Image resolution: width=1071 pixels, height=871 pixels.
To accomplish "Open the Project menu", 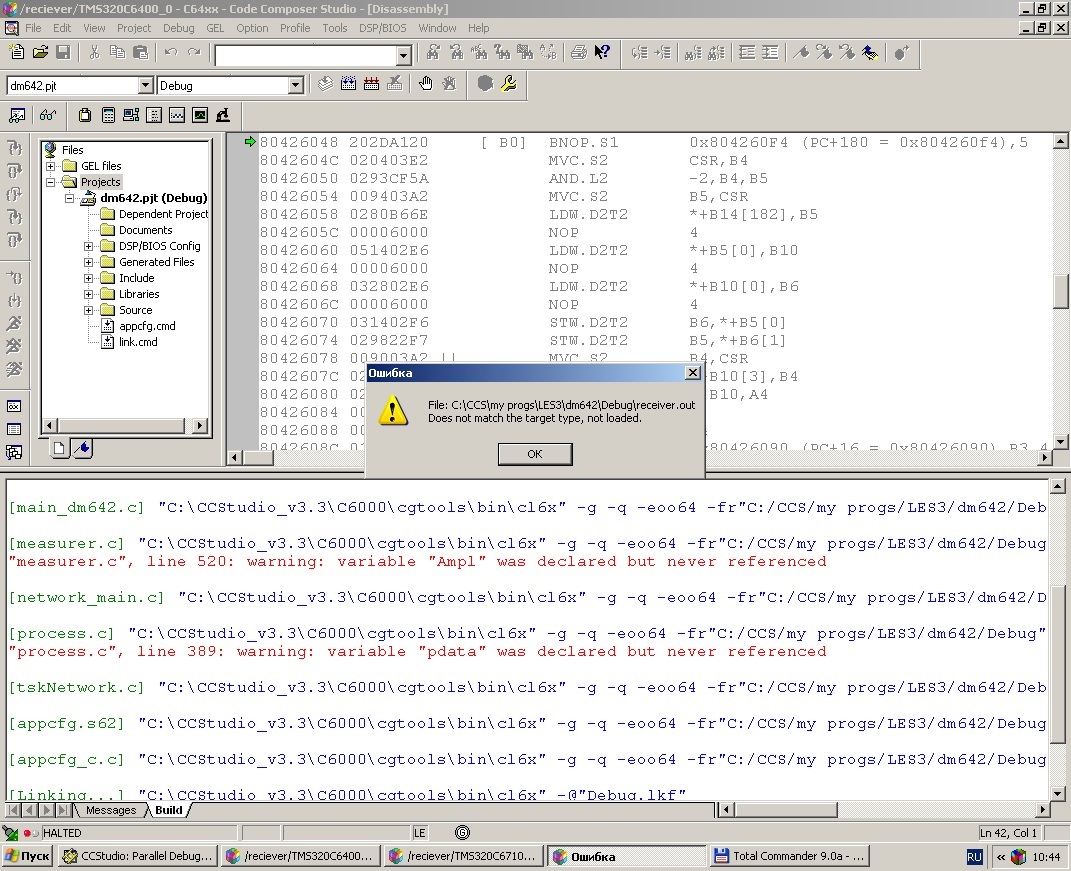I will [x=134, y=28].
